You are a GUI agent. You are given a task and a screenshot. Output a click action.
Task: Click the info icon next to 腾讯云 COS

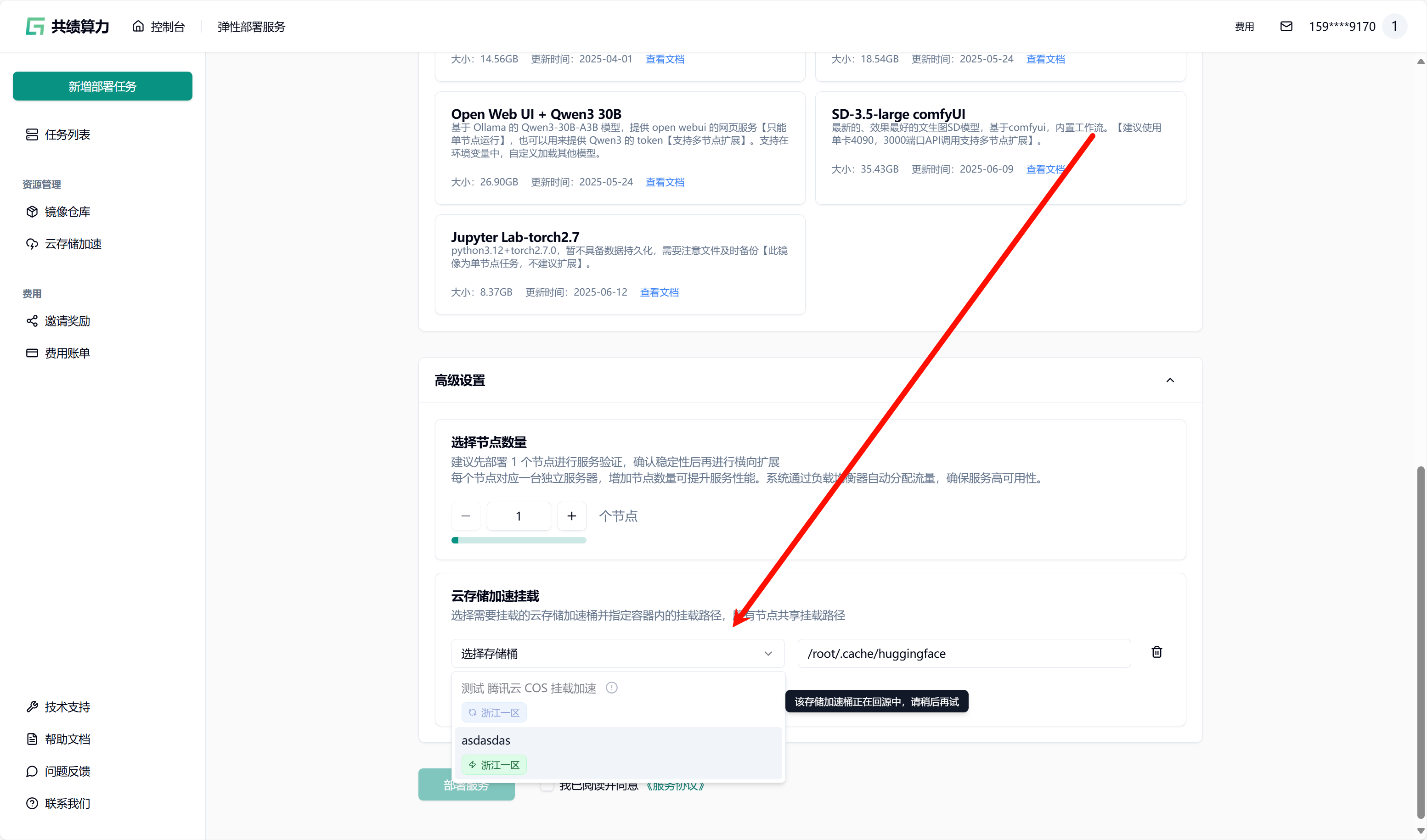click(x=612, y=688)
